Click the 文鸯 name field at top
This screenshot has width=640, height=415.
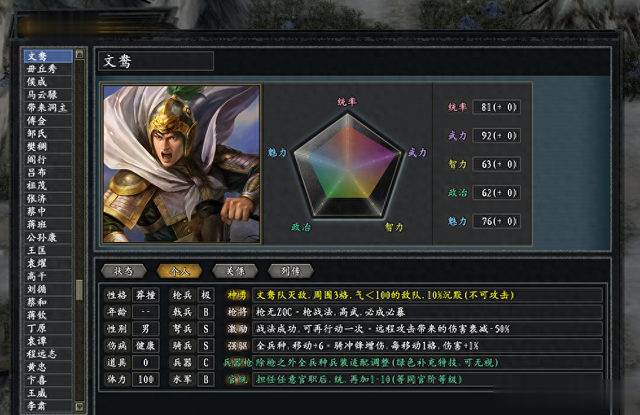point(156,61)
